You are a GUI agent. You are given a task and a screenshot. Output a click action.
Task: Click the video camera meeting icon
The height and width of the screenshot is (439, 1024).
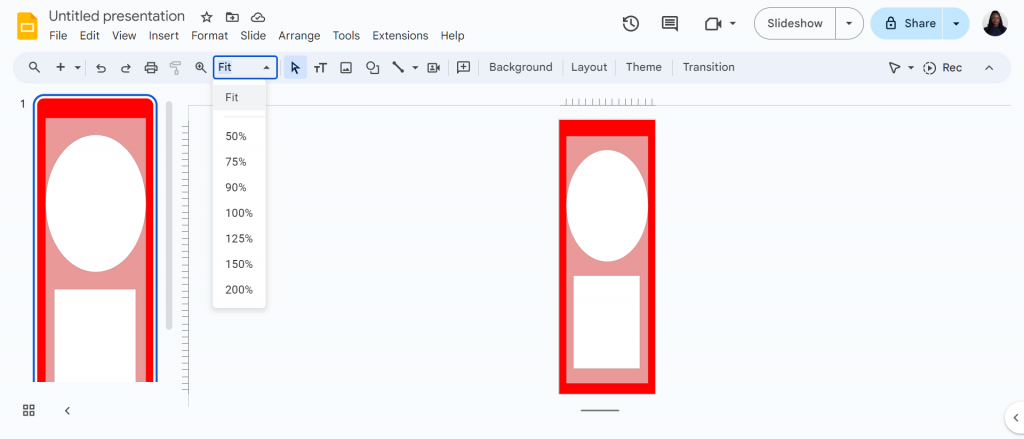(712, 24)
